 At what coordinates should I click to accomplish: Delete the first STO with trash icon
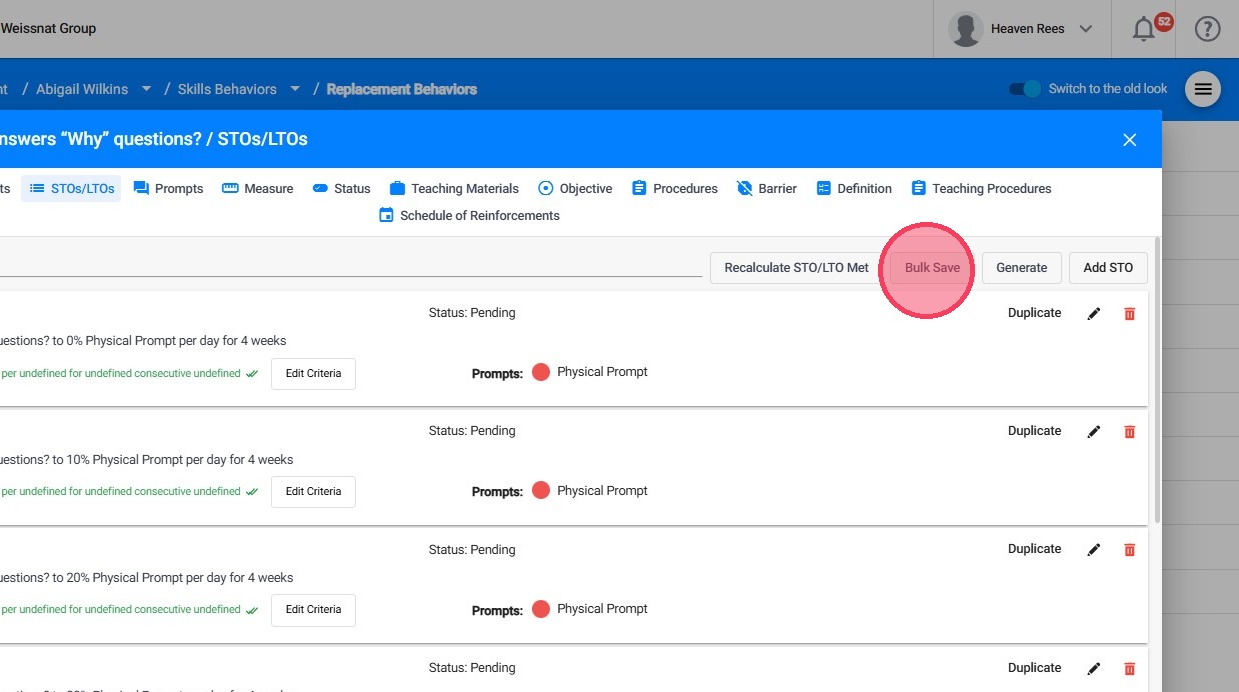click(1130, 313)
